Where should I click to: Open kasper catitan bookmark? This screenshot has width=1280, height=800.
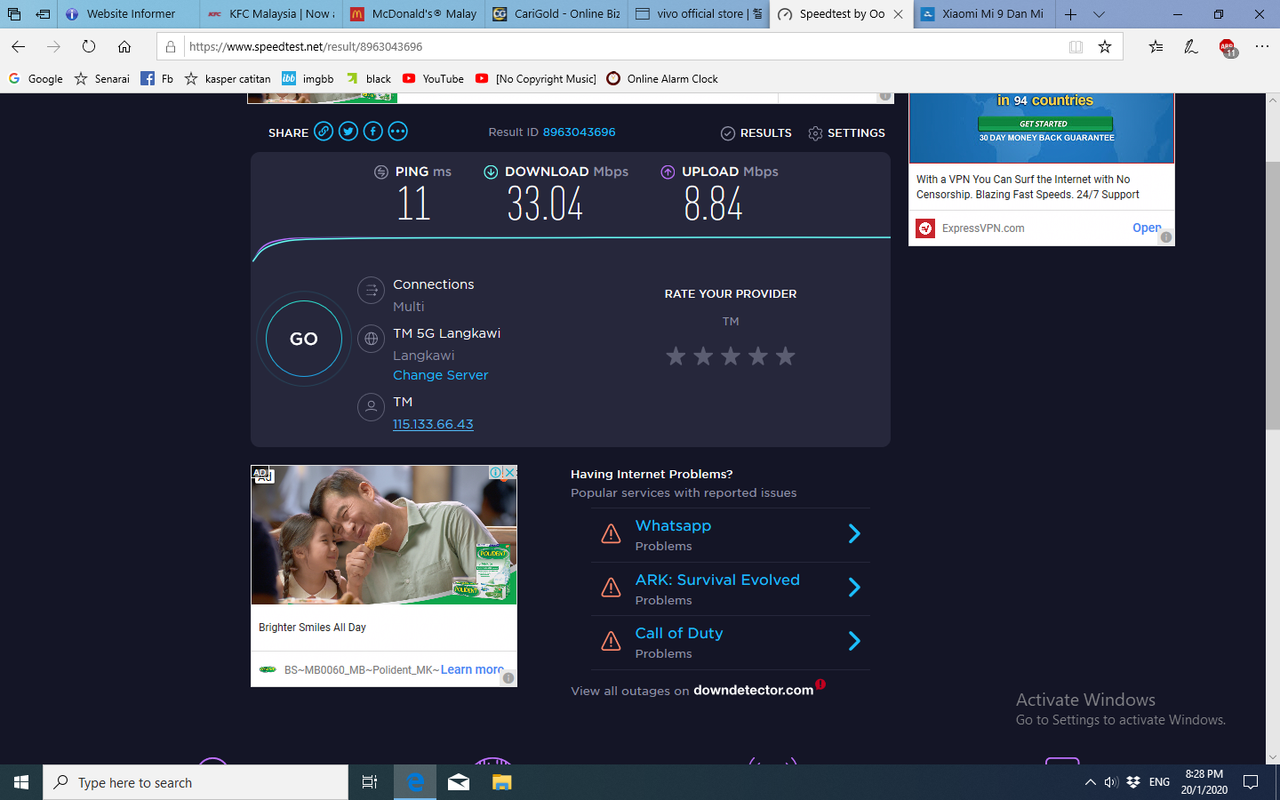[228, 78]
